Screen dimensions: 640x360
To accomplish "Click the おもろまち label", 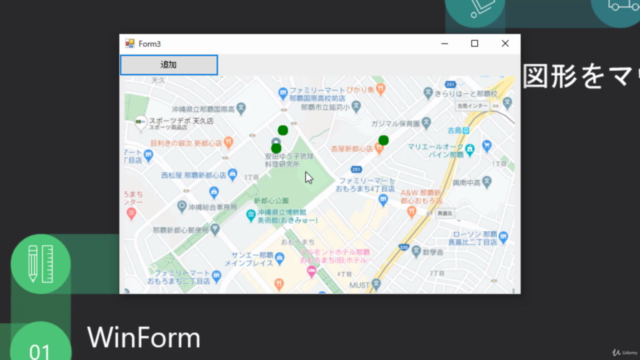I will pyautogui.click(x=298, y=242).
